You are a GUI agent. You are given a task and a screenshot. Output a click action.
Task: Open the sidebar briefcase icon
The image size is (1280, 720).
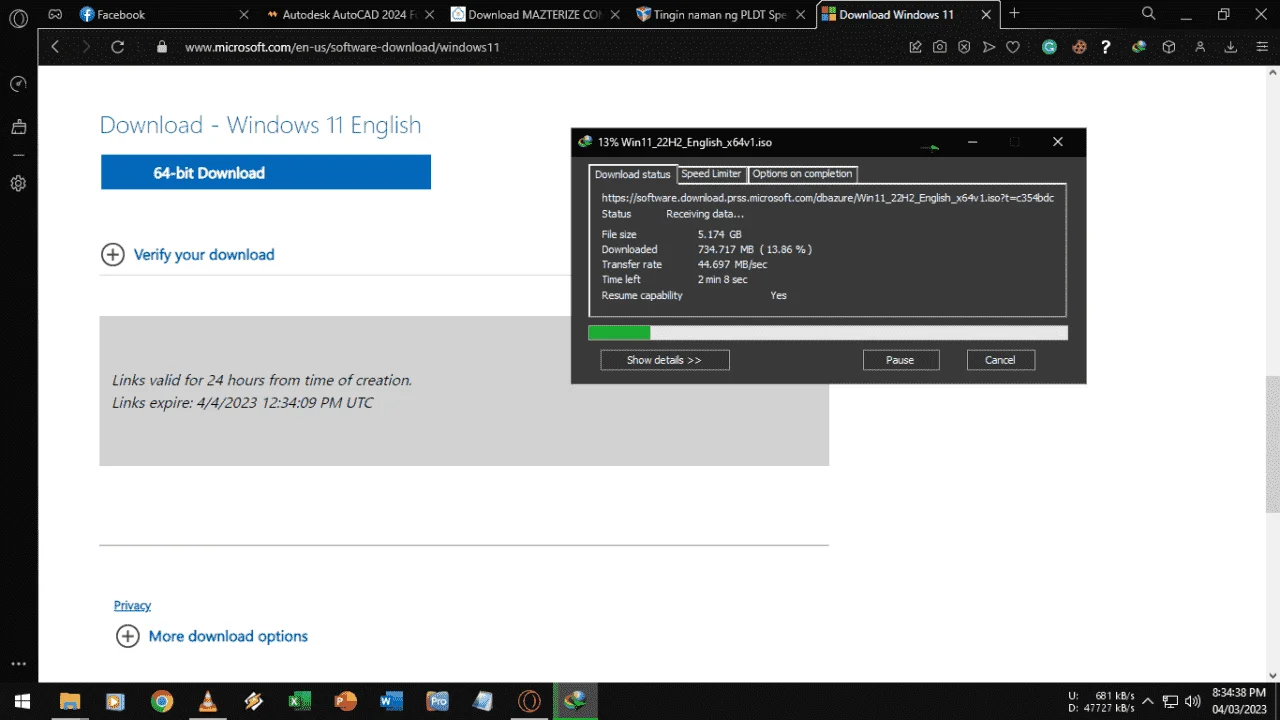tap(18, 127)
